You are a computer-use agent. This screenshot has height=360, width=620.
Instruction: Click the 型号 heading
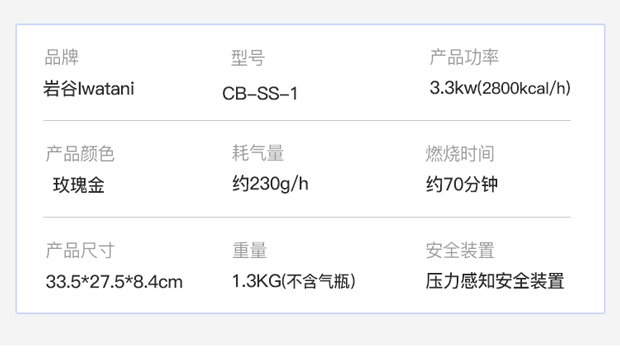pos(248,58)
